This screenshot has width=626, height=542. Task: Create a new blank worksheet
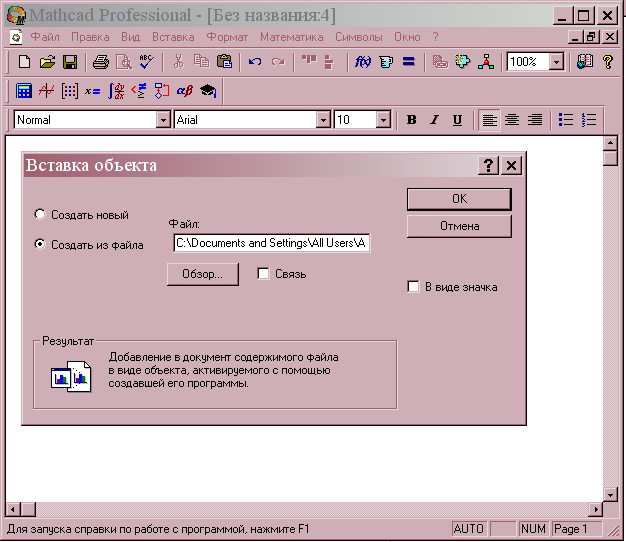pos(24,62)
